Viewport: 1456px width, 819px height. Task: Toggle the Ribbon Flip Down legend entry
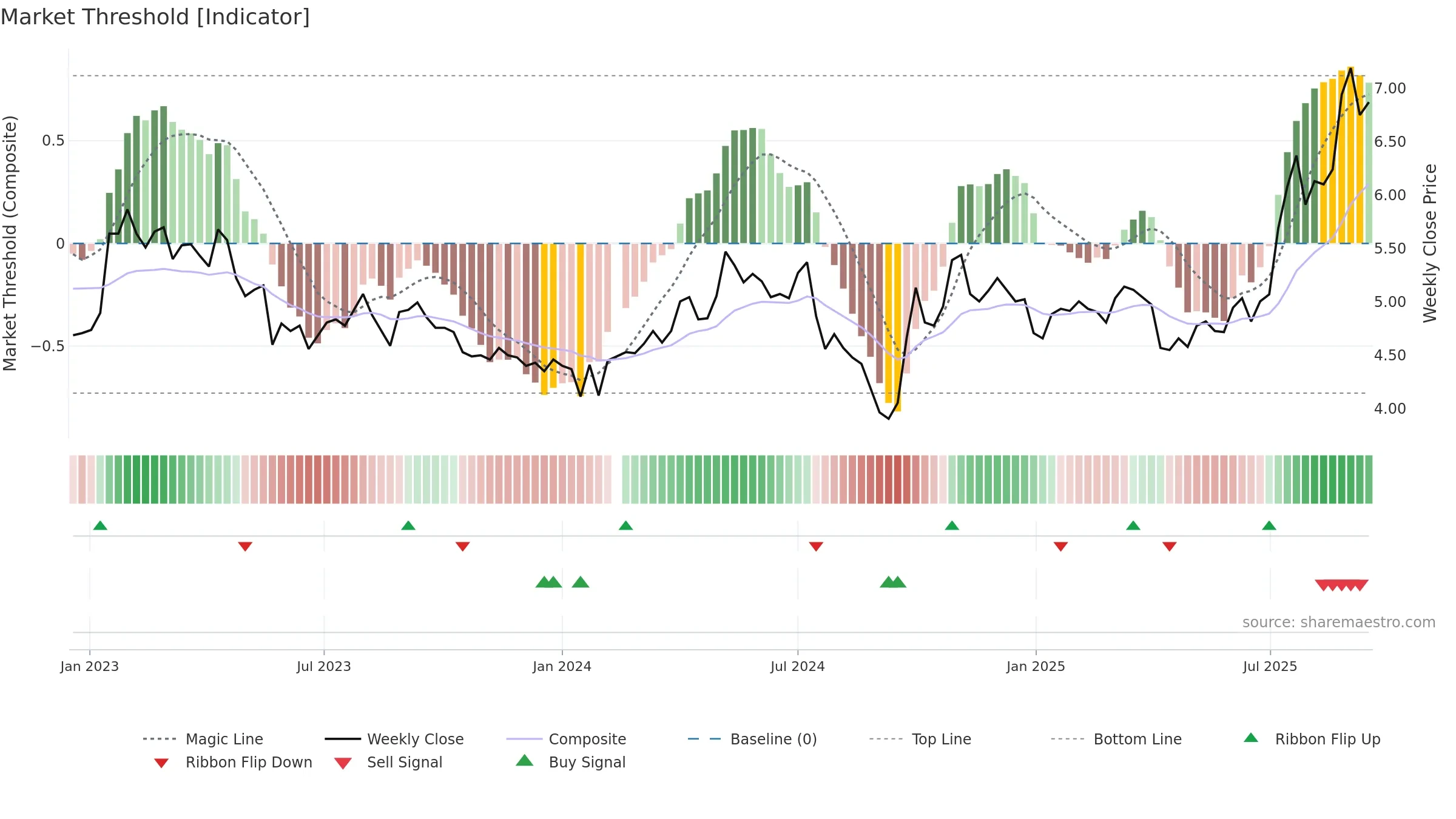233,762
